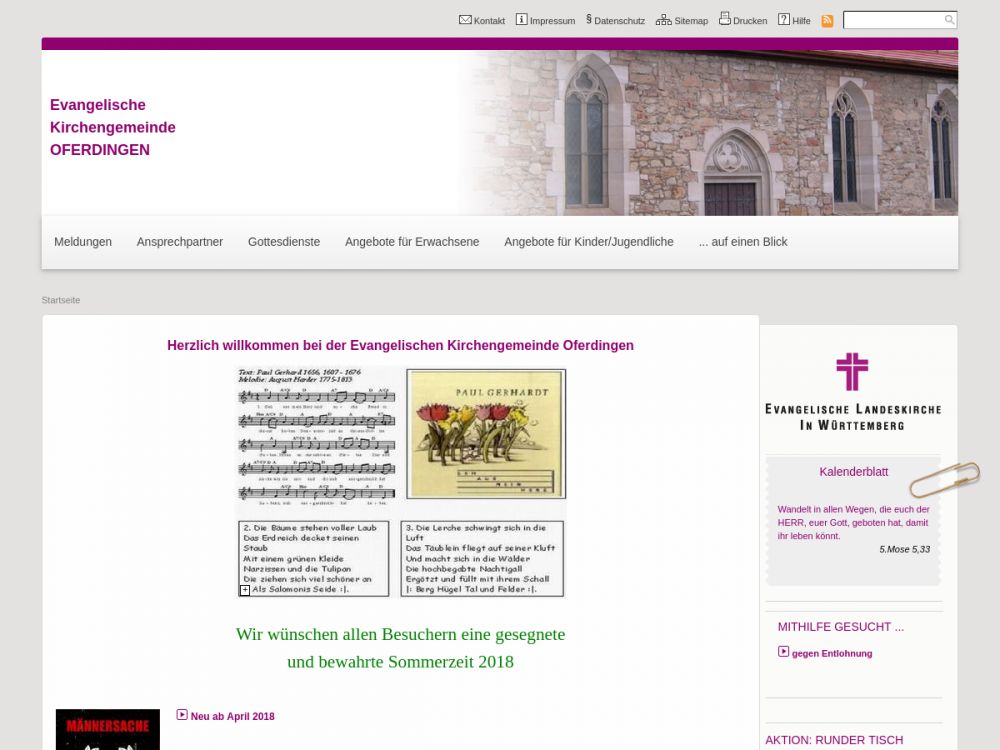Click the Kontakt envelope icon

(465, 20)
